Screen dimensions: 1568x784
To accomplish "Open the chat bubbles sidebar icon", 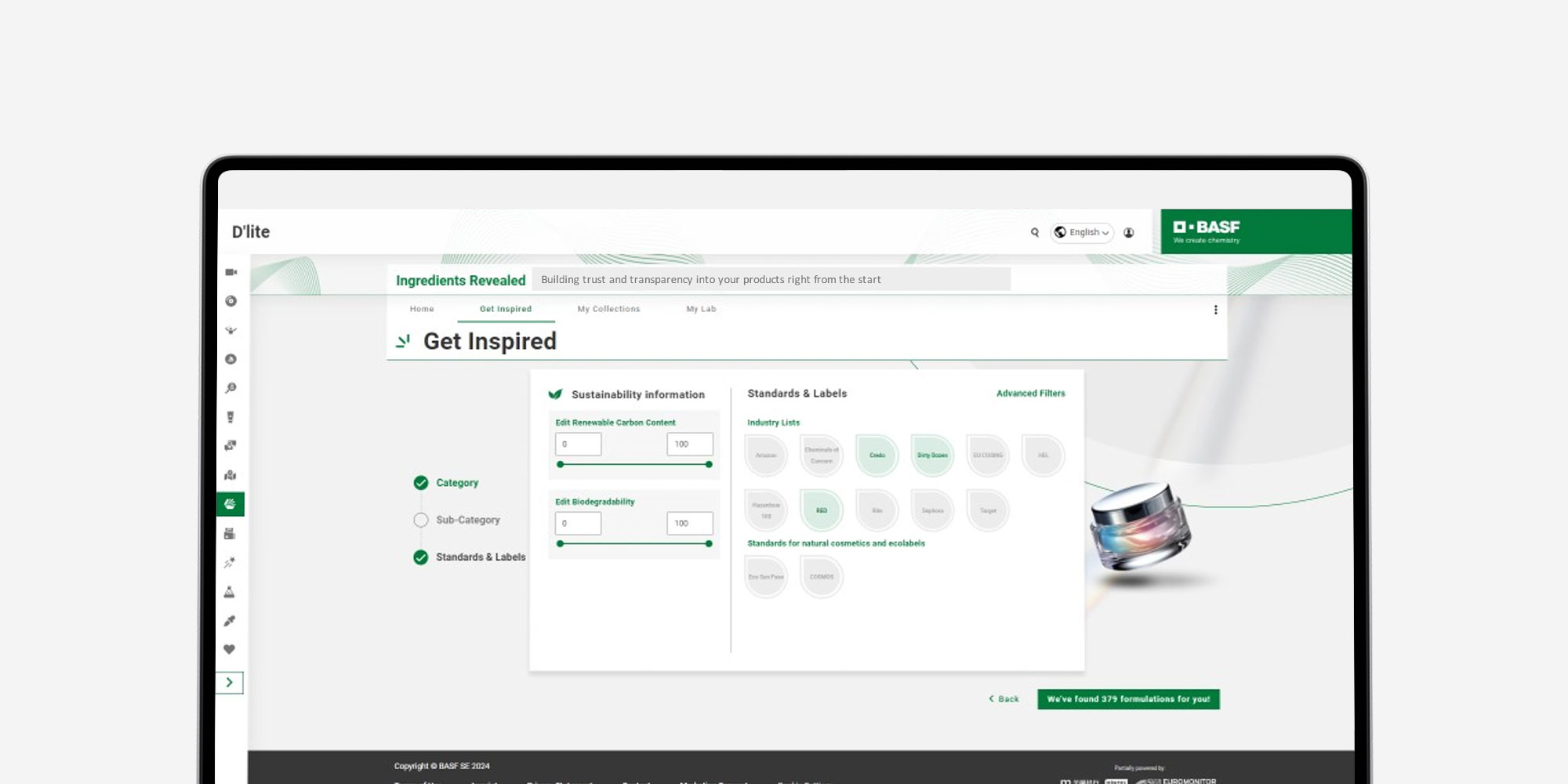I will (x=230, y=445).
